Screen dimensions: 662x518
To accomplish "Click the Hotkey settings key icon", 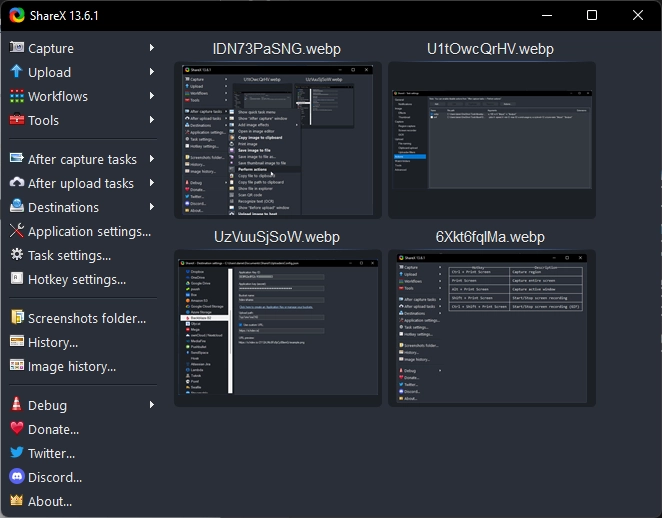I will [x=16, y=278].
